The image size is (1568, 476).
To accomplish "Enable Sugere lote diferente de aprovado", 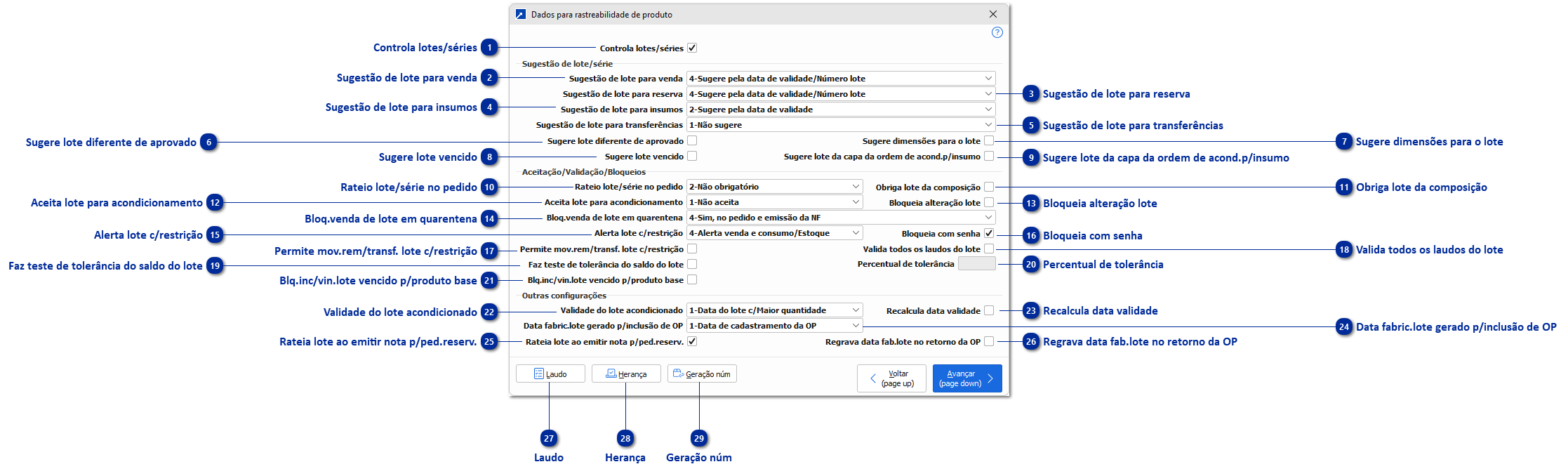I will pos(692,140).
